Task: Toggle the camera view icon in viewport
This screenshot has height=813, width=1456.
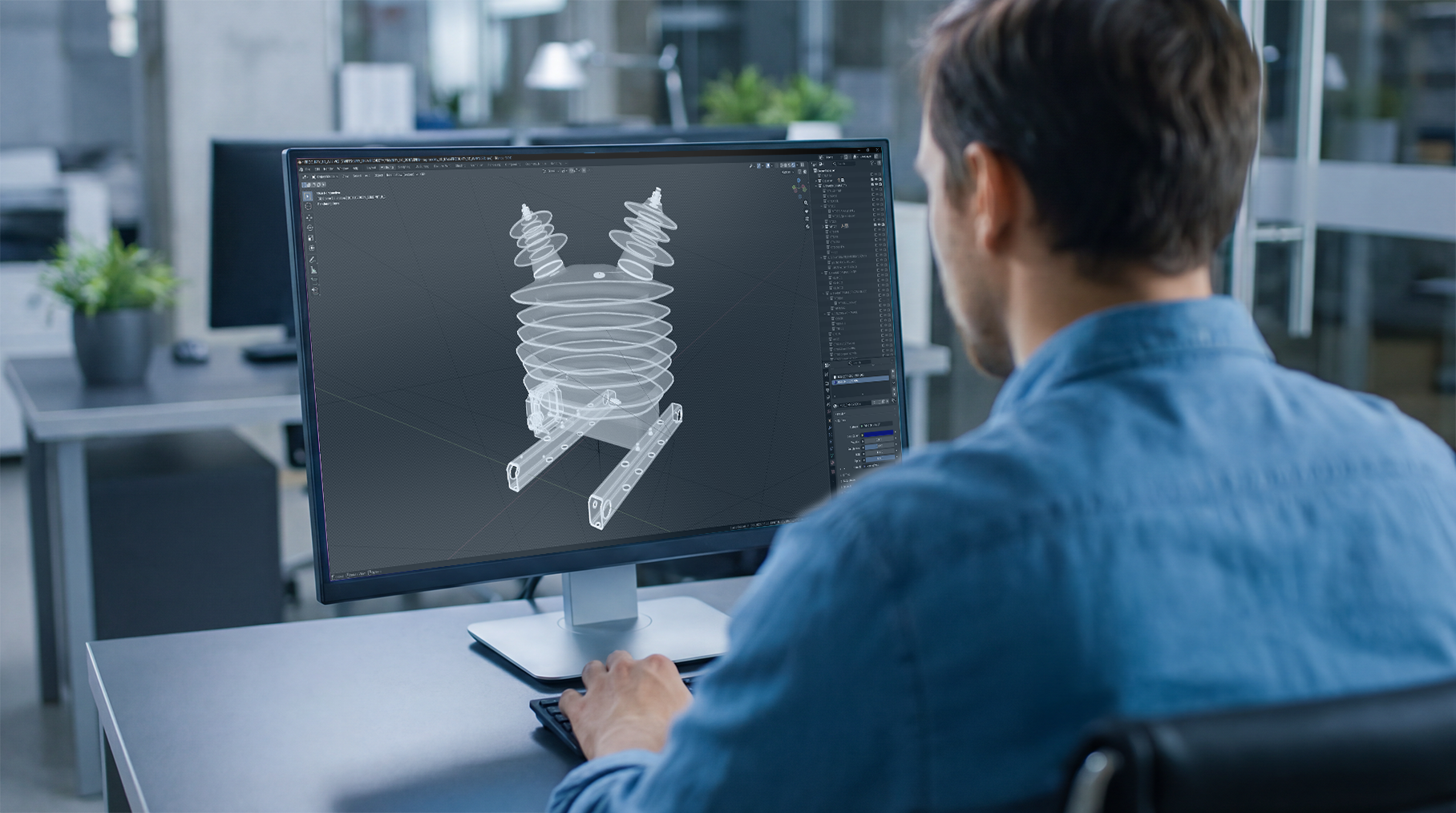Action: (x=806, y=219)
